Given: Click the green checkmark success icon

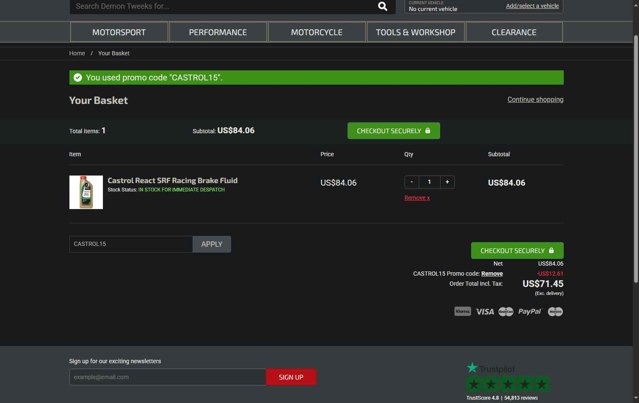Looking at the screenshot, I should click(77, 77).
